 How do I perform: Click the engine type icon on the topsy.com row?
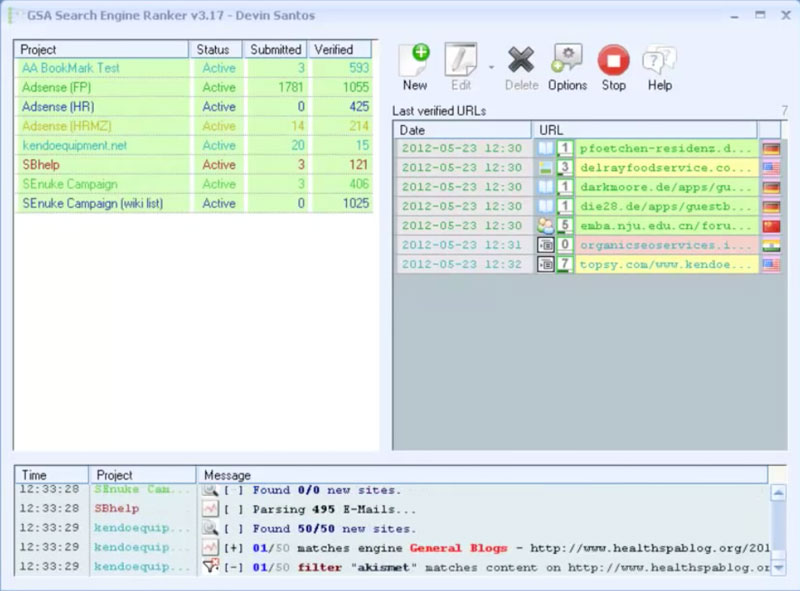coord(545,265)
